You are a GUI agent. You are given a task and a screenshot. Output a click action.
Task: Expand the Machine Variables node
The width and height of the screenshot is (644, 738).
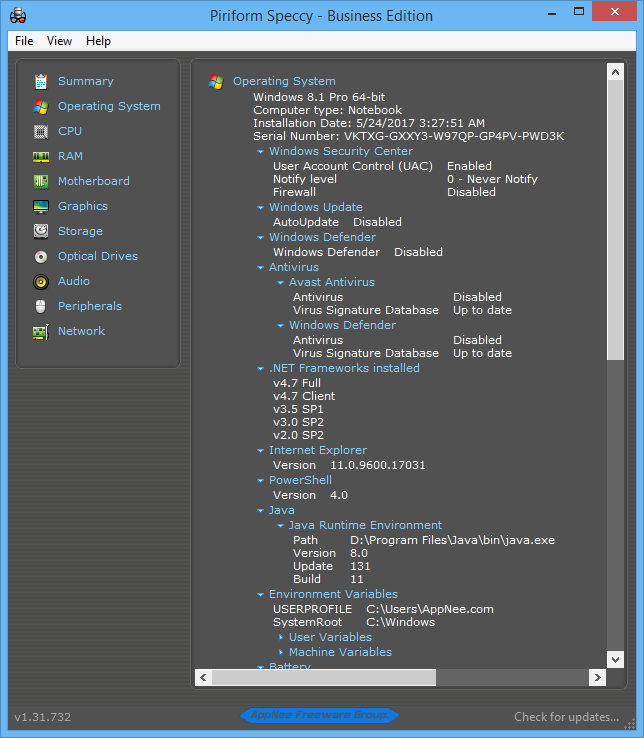[281, 652]
